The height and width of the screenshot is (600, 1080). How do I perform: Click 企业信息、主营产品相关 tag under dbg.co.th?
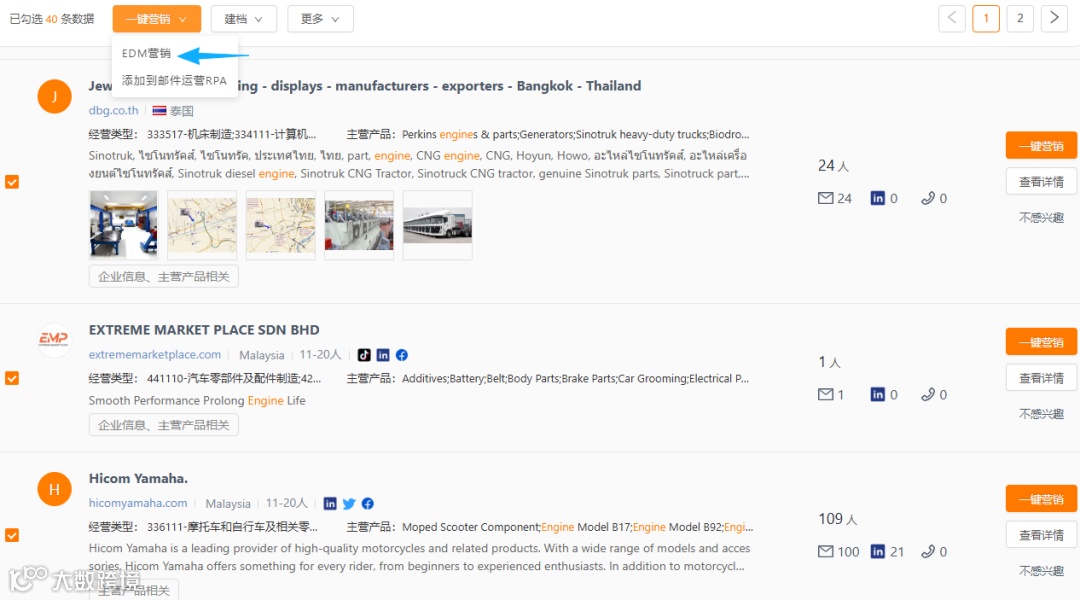[164, 277]
